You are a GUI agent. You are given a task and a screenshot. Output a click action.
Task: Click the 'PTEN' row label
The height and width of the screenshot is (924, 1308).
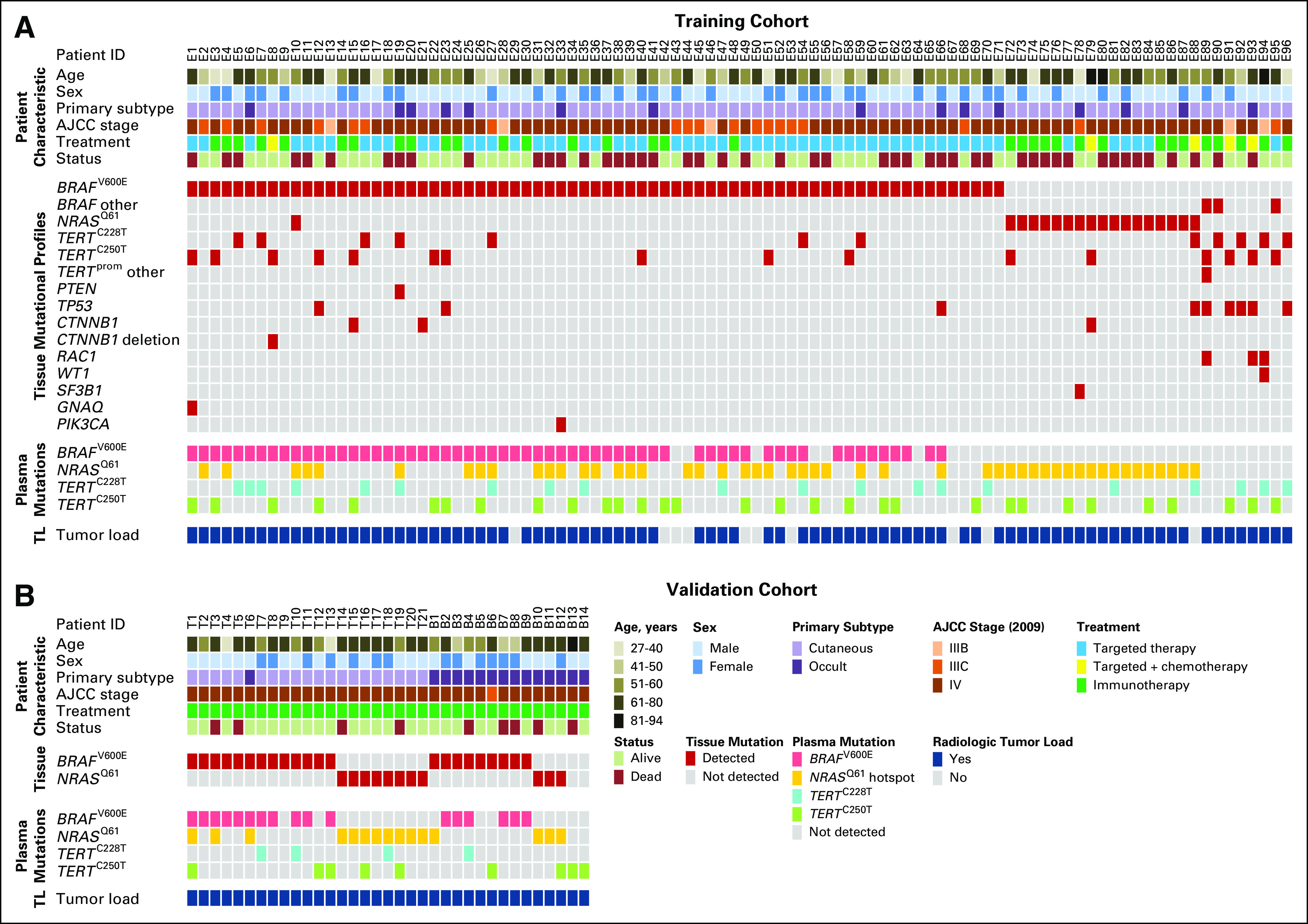coord(76,289)
